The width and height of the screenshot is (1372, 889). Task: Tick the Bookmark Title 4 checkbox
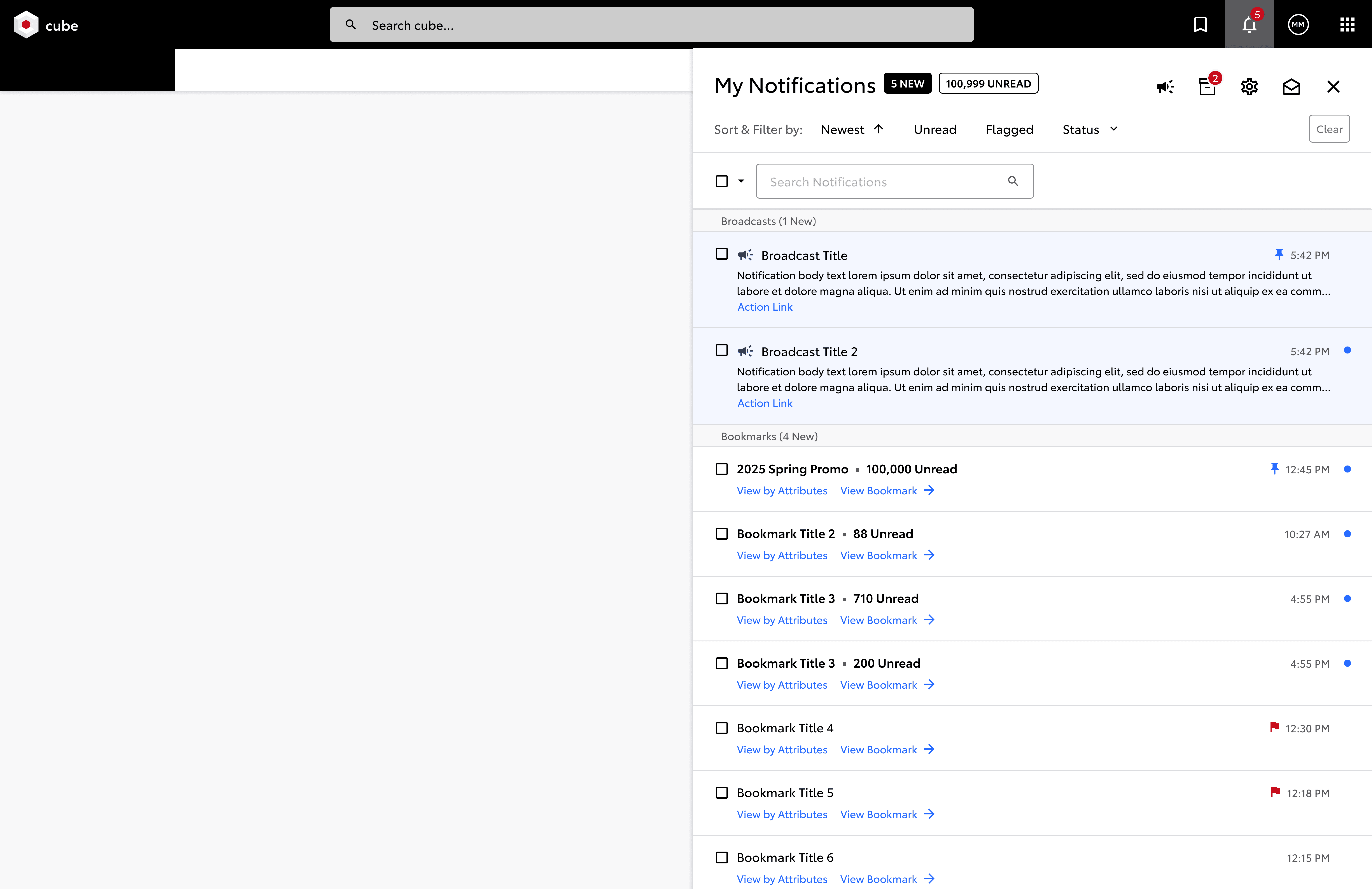point(722,728)
